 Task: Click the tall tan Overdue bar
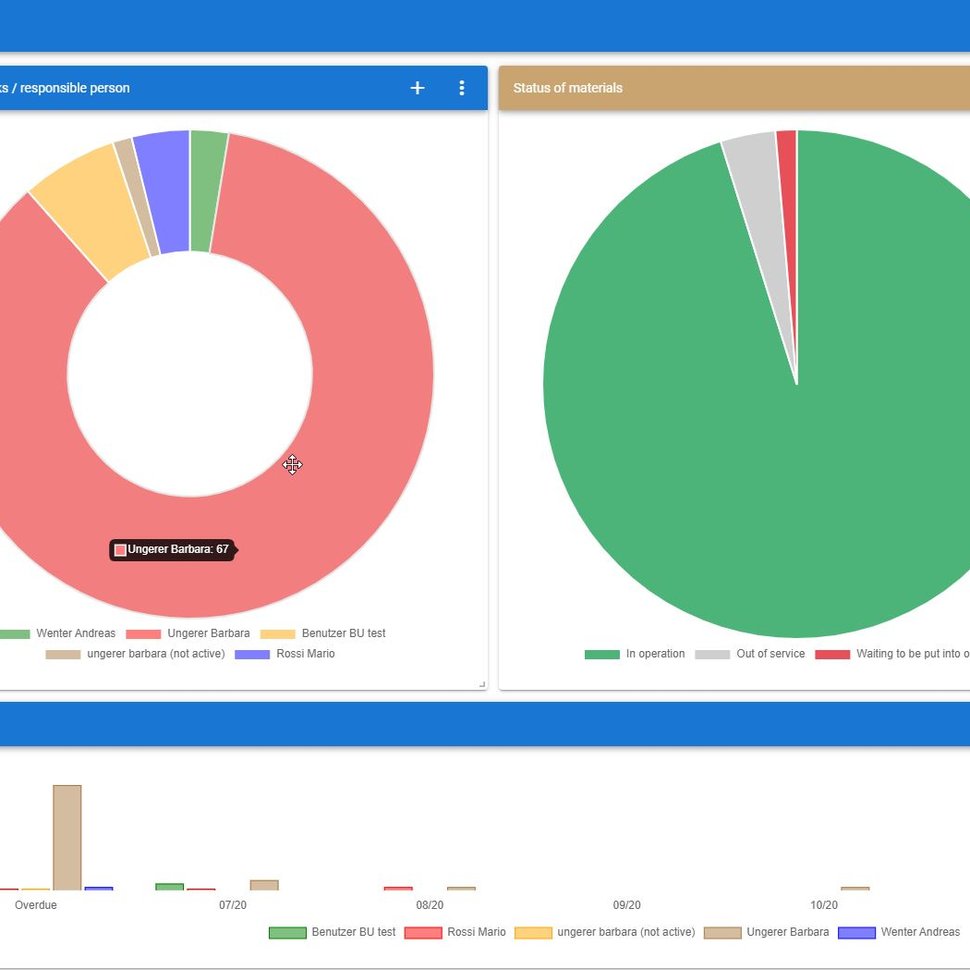pos(67,838)
